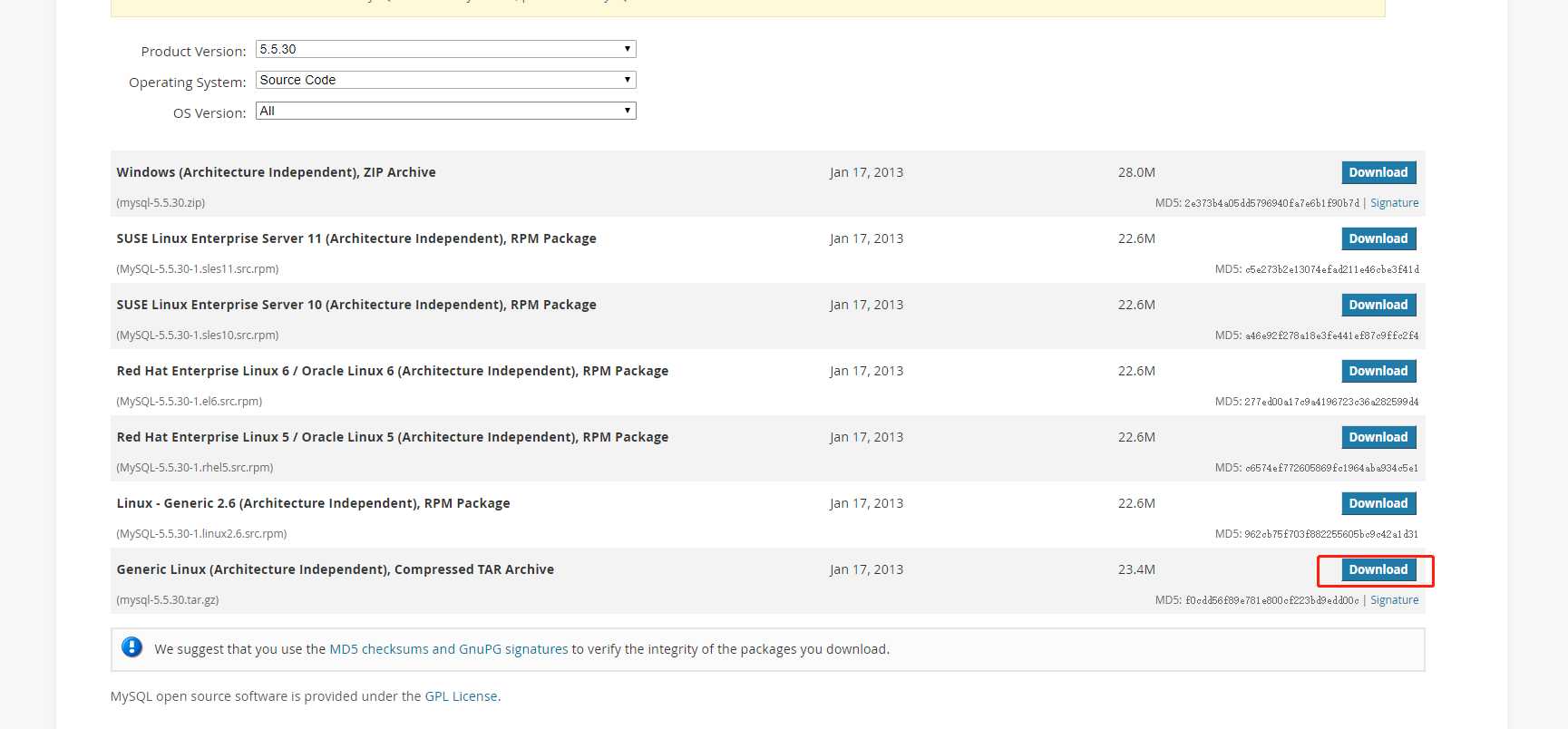
Task: Click Generic Linux Compressed TAR Archive title
Action: coord(336,569)
